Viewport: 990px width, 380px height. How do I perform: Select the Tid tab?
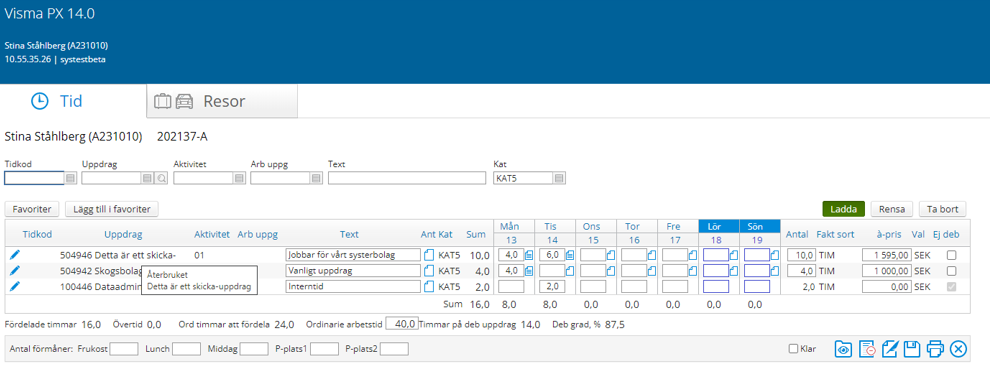[73, 101]
